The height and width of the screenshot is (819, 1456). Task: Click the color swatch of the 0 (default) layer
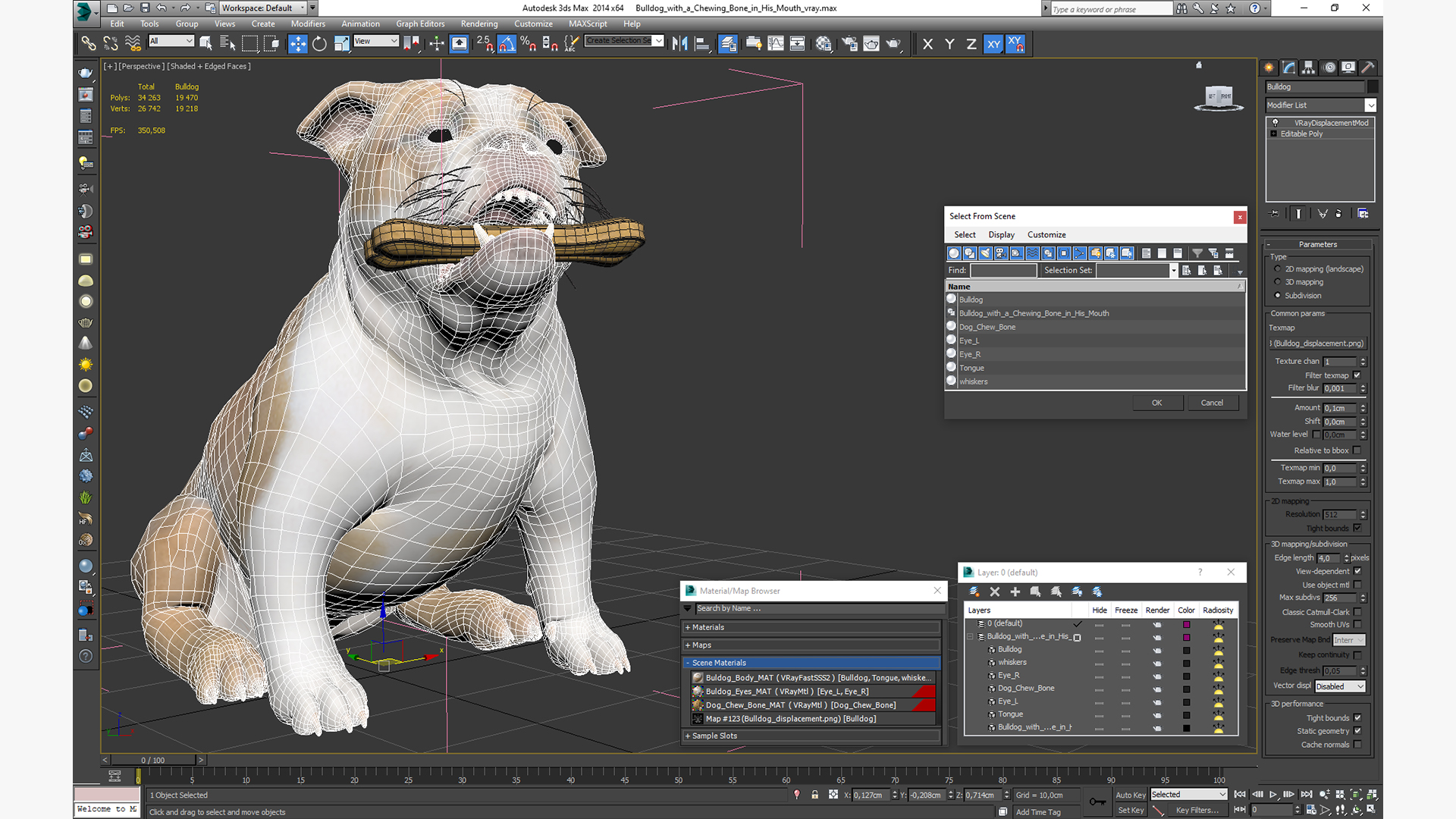[x=1187, y=624]
